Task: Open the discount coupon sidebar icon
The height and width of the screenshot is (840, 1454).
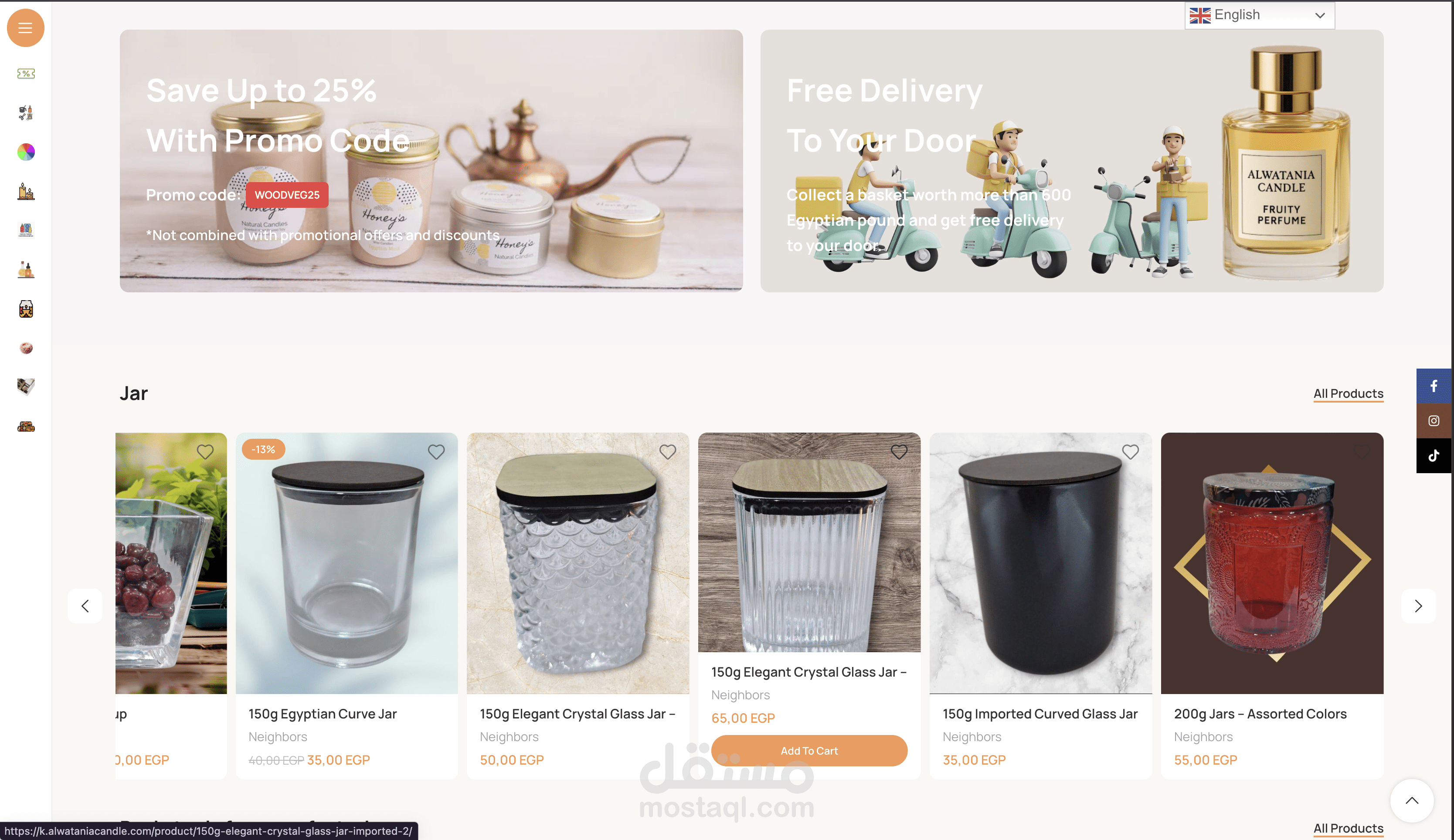Action: tap(26, 73)
